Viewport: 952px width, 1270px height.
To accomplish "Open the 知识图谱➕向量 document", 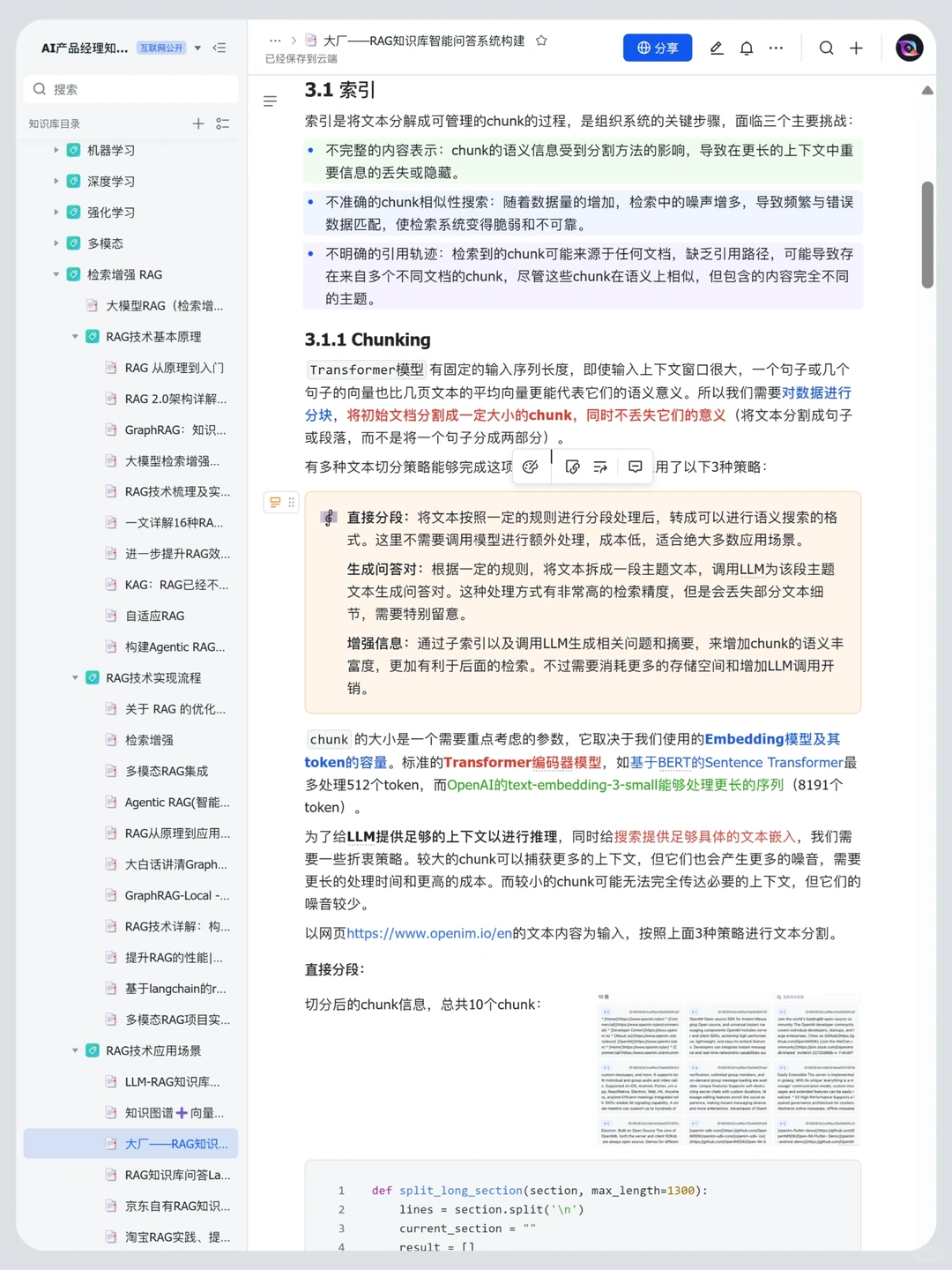I will tap(174, 1113).
